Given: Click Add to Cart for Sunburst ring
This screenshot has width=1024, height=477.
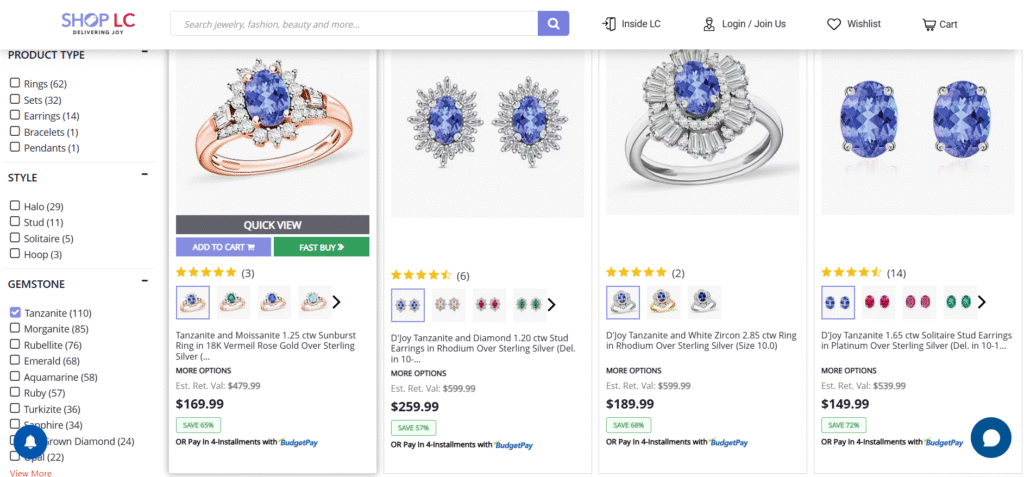Looking at the screenshot, I should tap(224, 247).
